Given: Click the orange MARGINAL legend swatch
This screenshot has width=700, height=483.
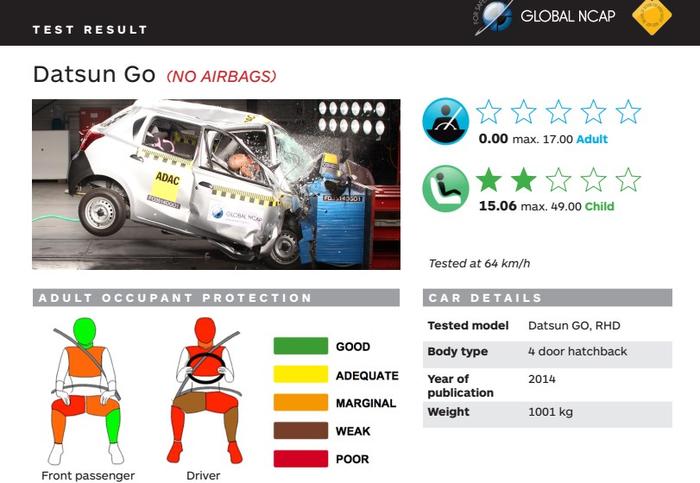Looking at the screenshot, I should click(x=300, y=402).
